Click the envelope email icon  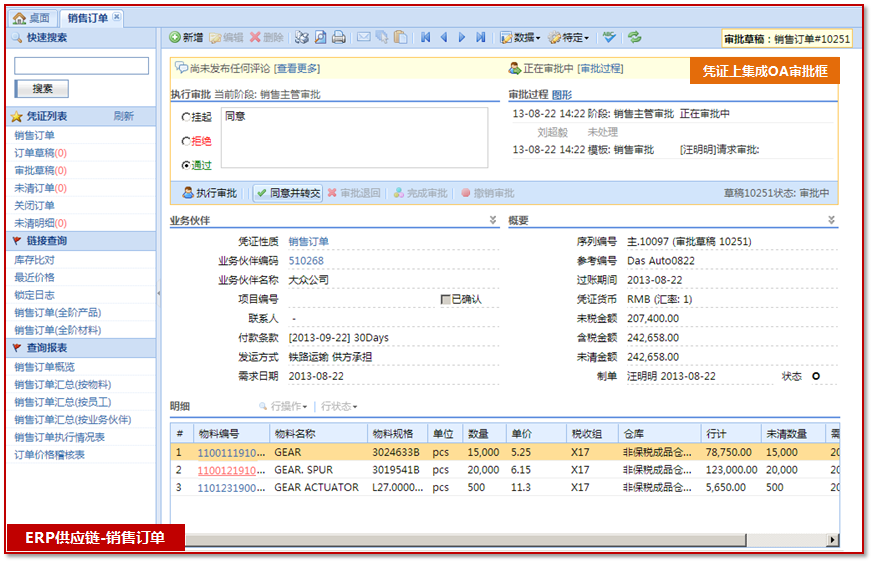tap(363, 37)
